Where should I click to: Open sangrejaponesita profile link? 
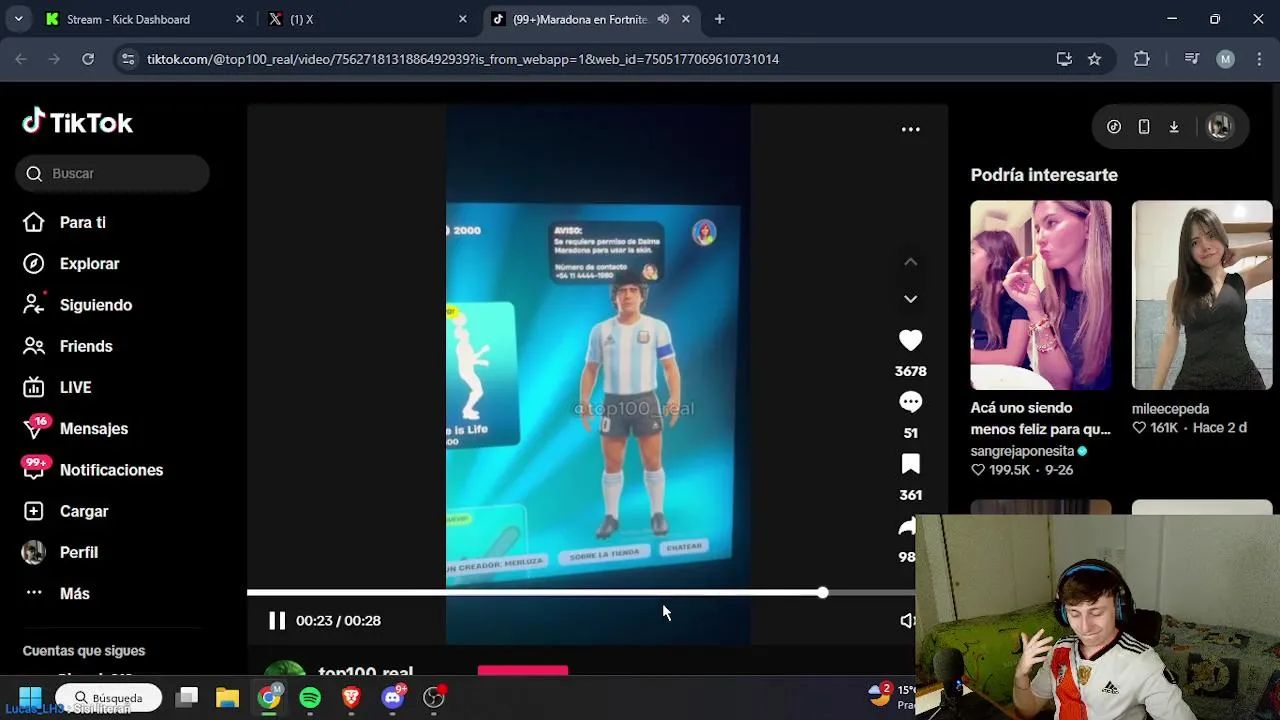click(x=1022, y=451)
